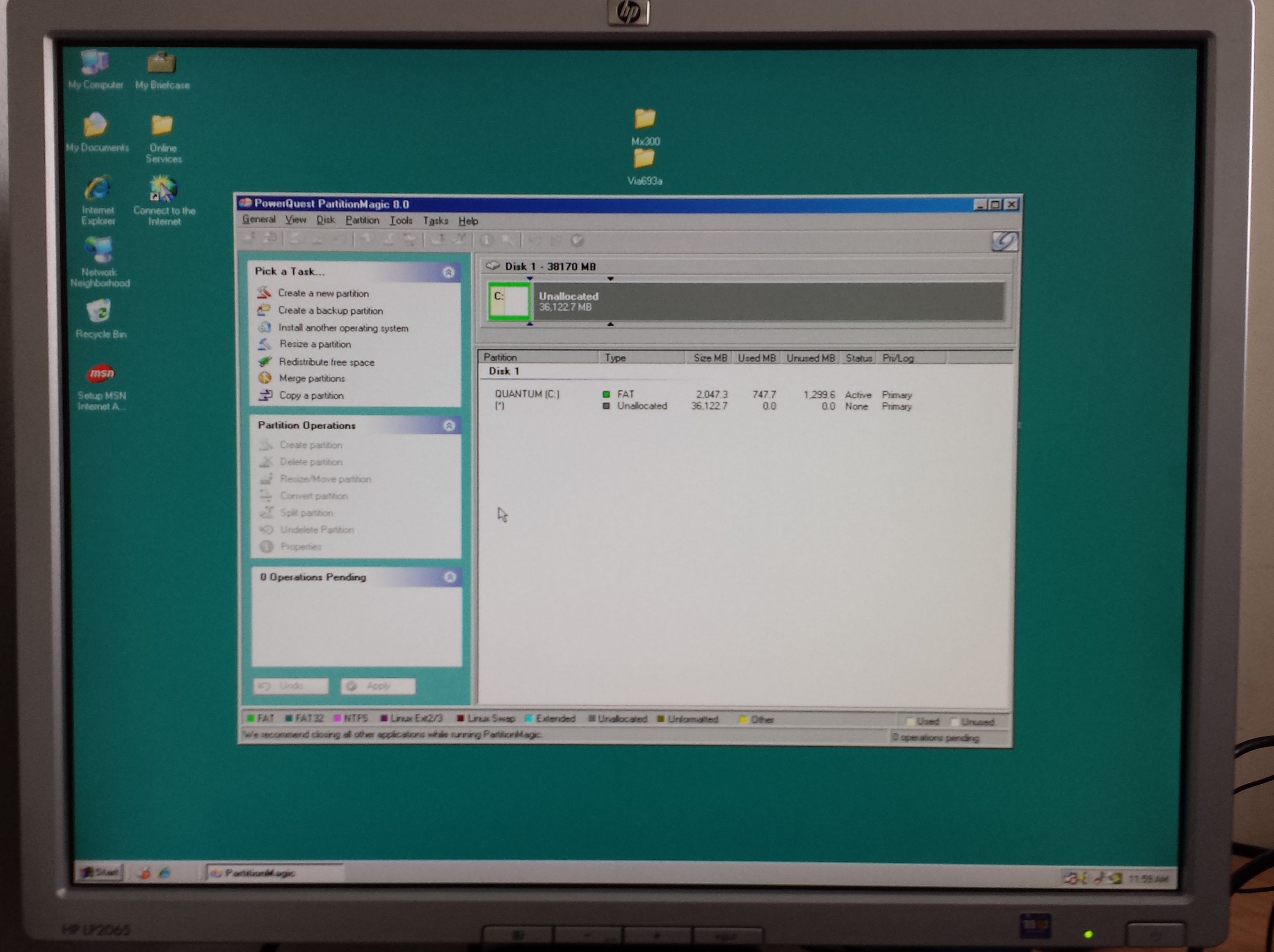The height and width of the screenshot is (952, 1274).
Task: Click the Internet Explorer quick launch icon
Action: pyautogui.click(x=165, y=872)
